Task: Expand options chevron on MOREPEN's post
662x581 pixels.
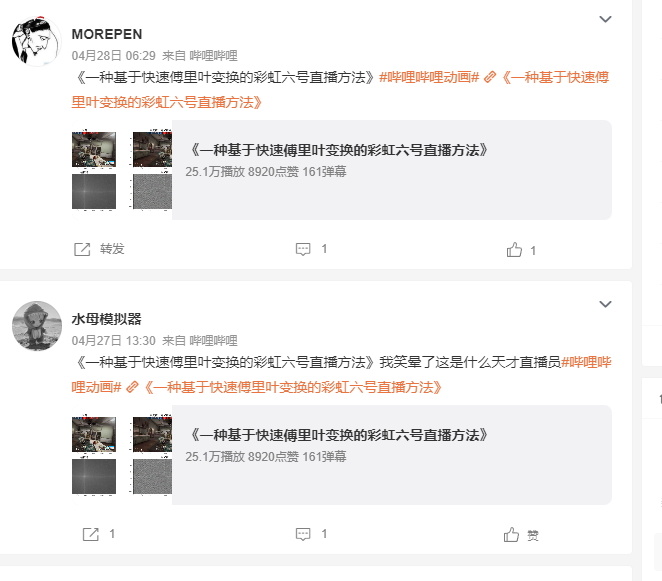Action: click(605, 19)
